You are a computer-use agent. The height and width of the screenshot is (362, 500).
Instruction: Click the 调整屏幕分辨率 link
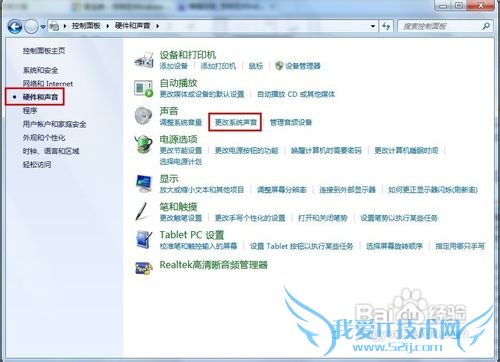pos(282,190)
